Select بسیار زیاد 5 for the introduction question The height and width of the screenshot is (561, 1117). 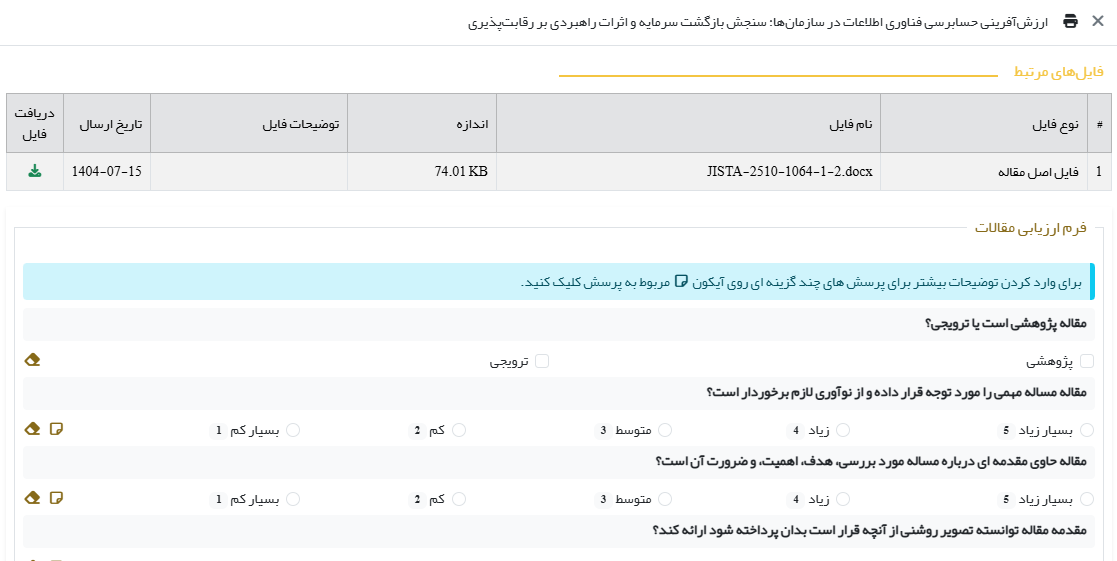(1087, 499)
